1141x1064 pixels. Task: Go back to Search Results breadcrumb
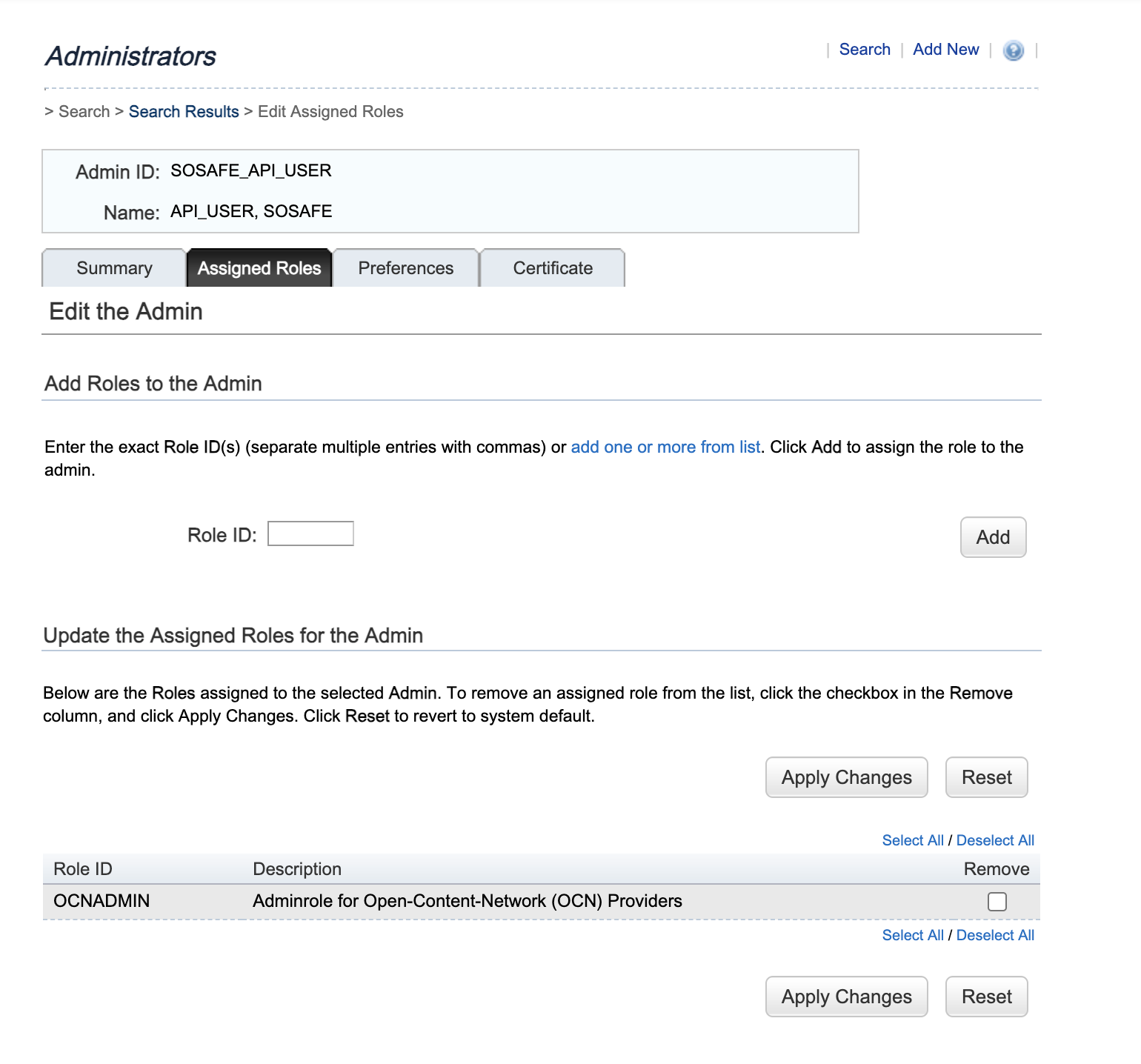tap(184, 112)
